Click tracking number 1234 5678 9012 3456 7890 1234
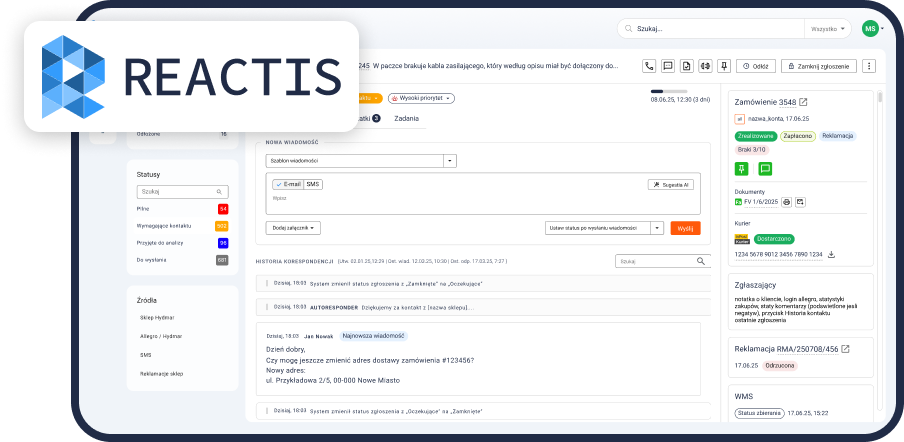The image size is (904, 442). [778, 254]
